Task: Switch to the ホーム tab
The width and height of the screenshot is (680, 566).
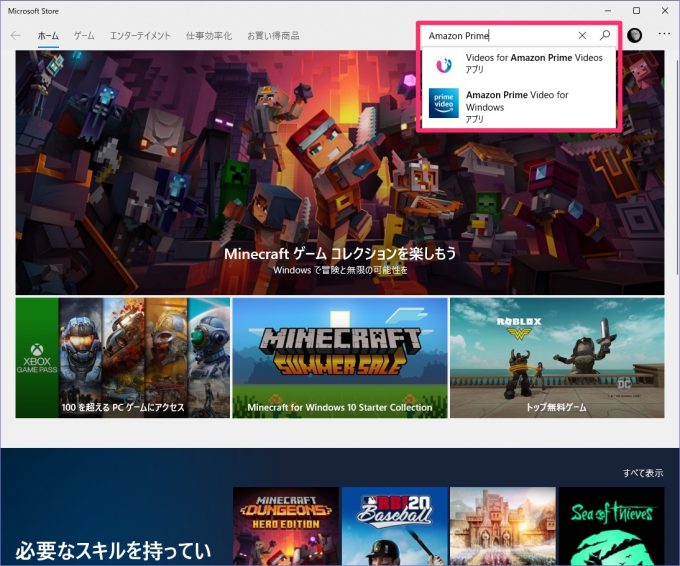Action: tap(48, 36)
